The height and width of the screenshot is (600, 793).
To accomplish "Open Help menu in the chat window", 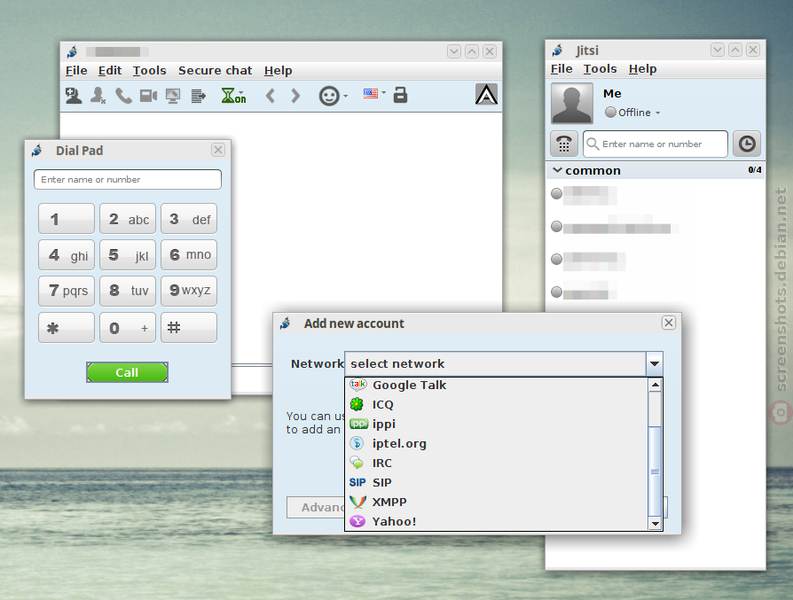I will coord(278,70).
